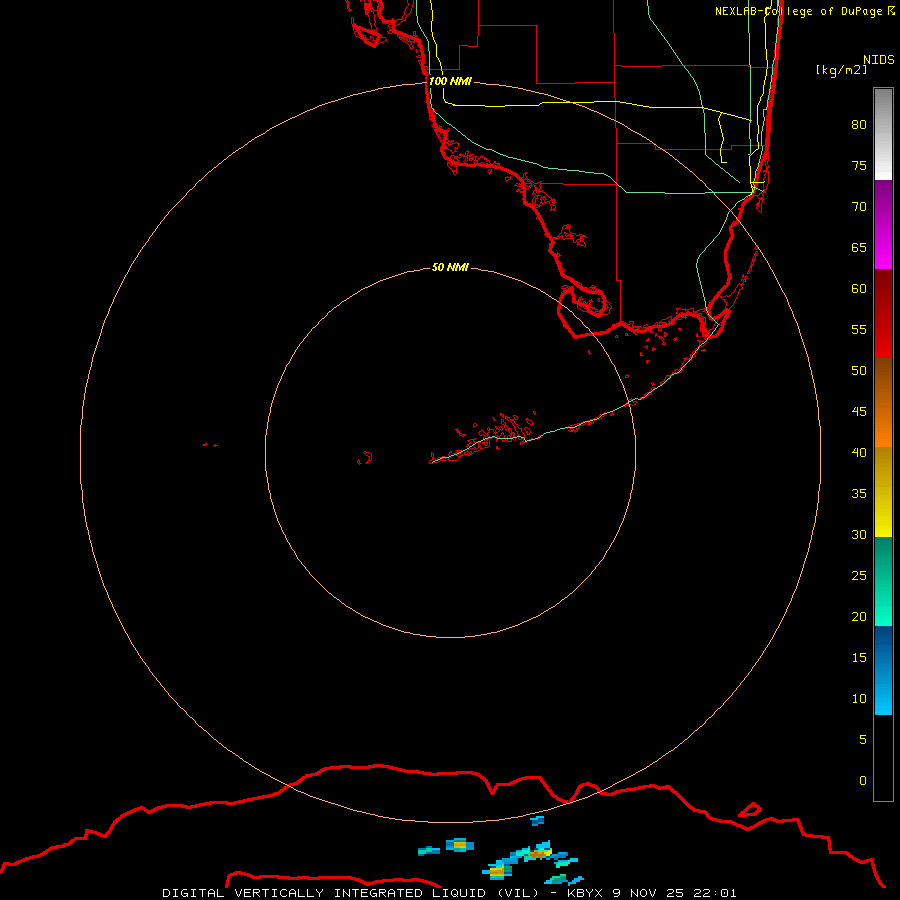Image resolution: width=900 pixels, height=900 pixels.
Task: Click the color scale value 45
Action: click(x=859, y=412)
